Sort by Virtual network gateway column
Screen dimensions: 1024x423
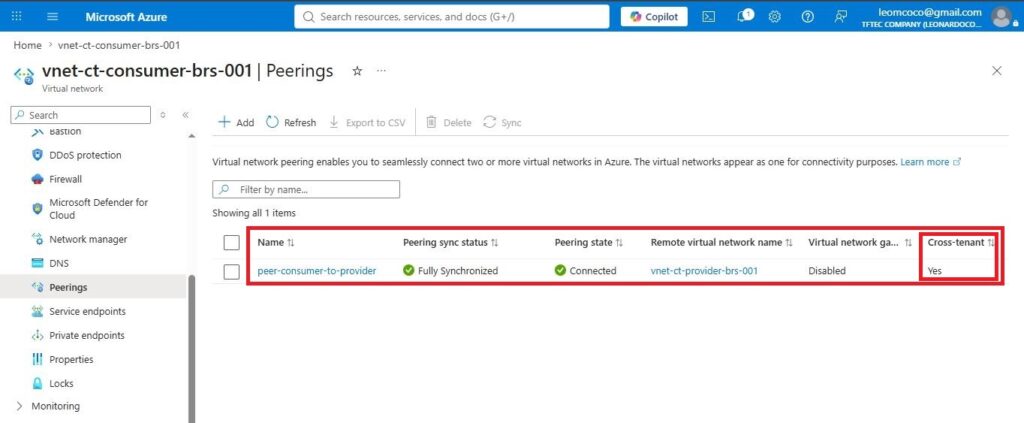pyautogui.click(x=860, y=242)
